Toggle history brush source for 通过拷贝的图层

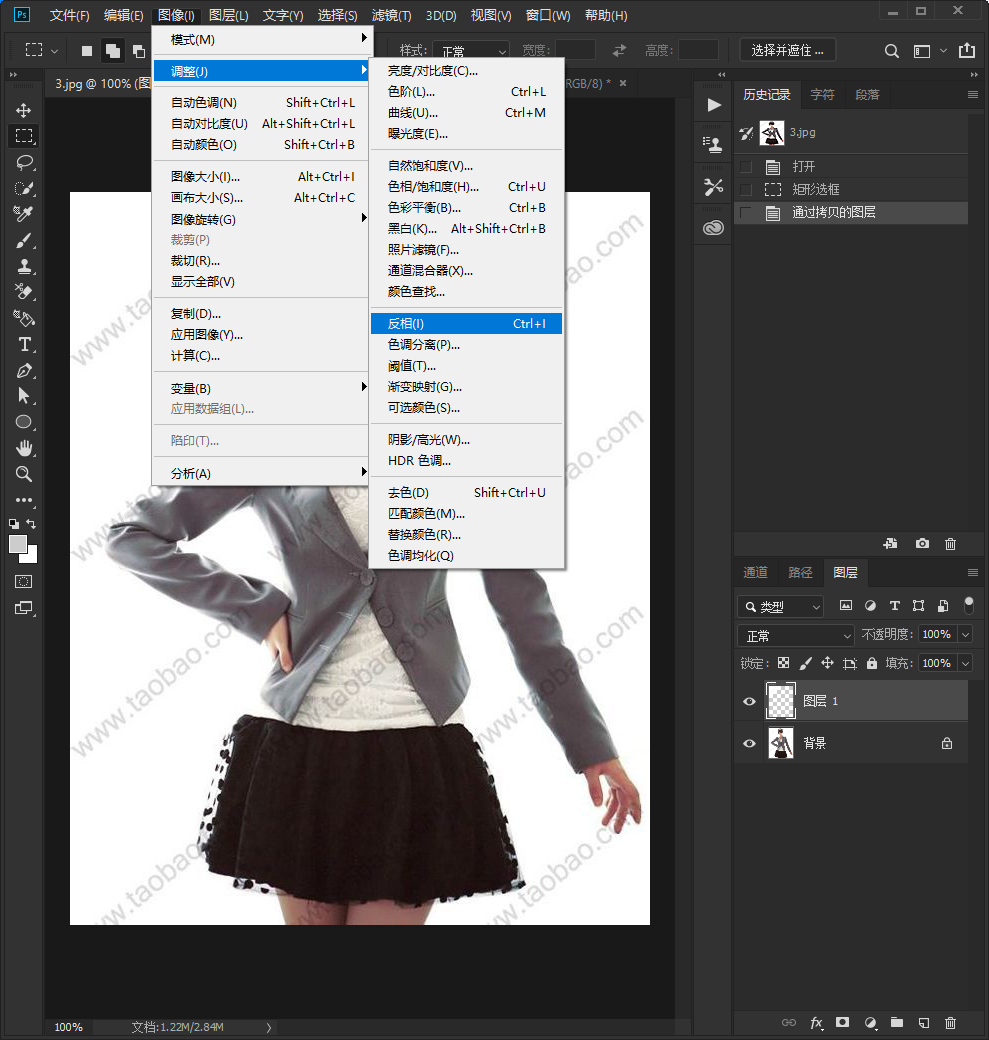pyautogui.click(x=746, y=213)
